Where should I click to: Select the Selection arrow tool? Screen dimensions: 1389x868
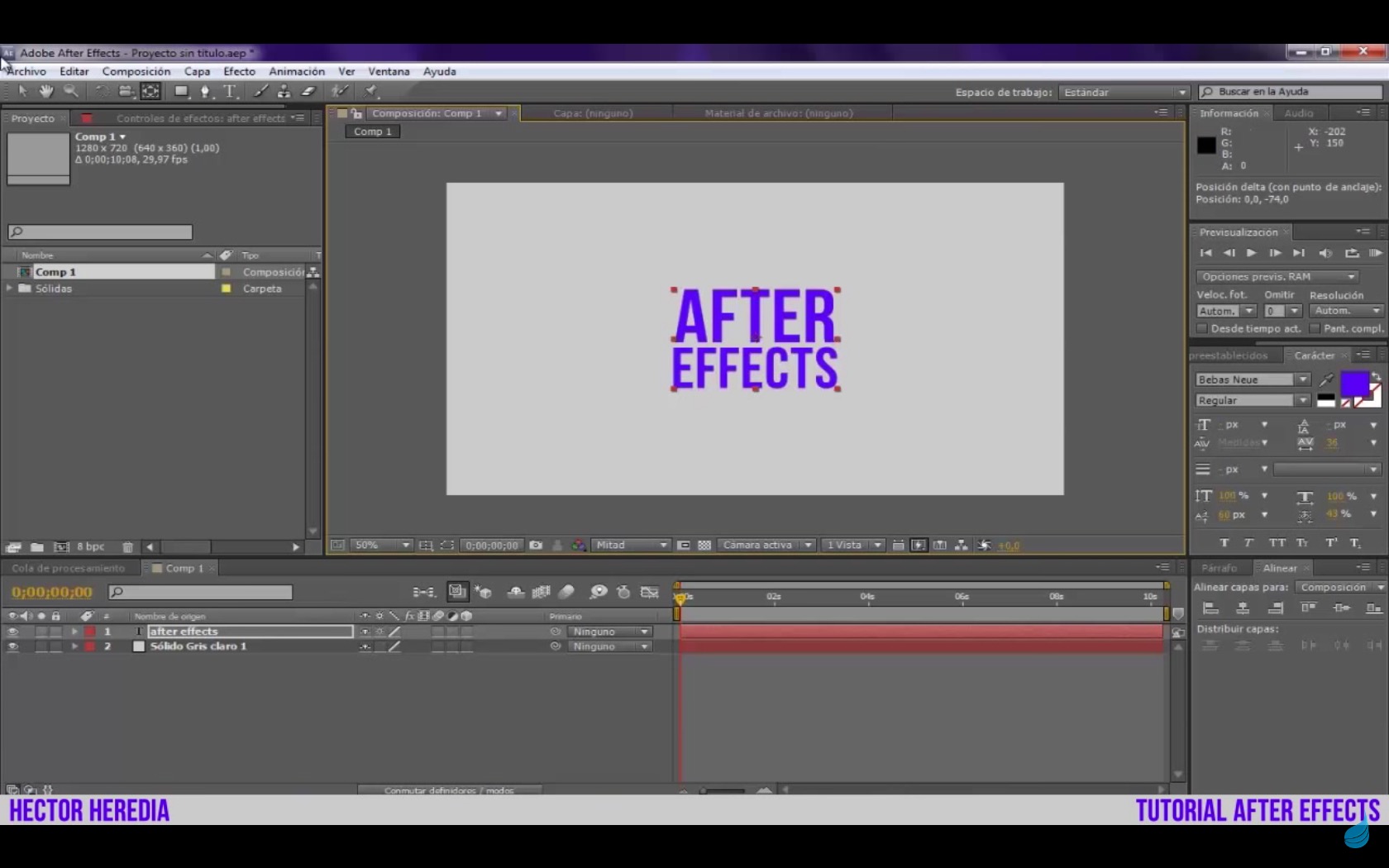22,91
